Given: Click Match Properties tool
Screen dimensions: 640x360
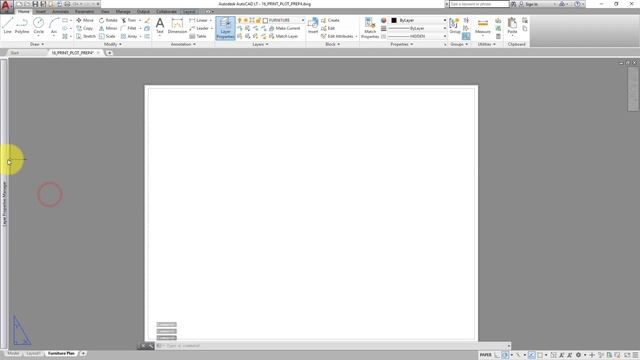Looking at the screenshot, I should [370, 28].
